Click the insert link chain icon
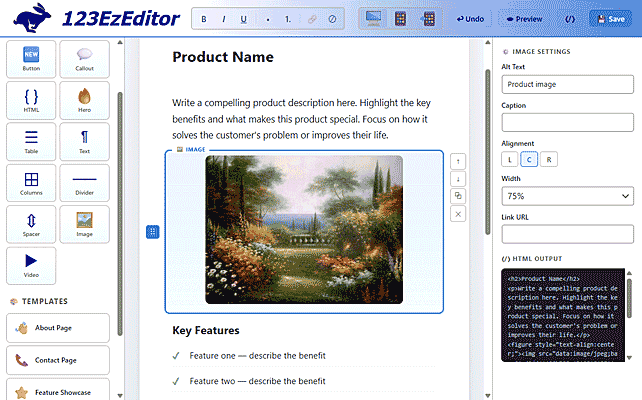Image resolution: width=642 pixels, height=400 pixels. coord(312,19)
